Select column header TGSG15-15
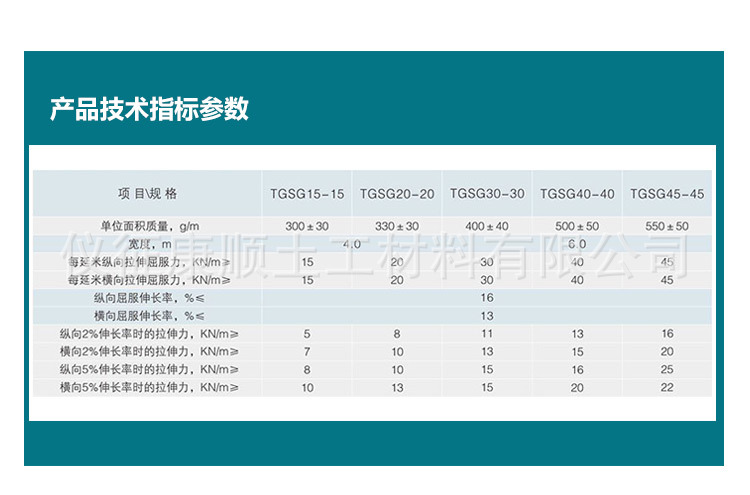The width and height of the screenshot is (750, 495). 307,194
